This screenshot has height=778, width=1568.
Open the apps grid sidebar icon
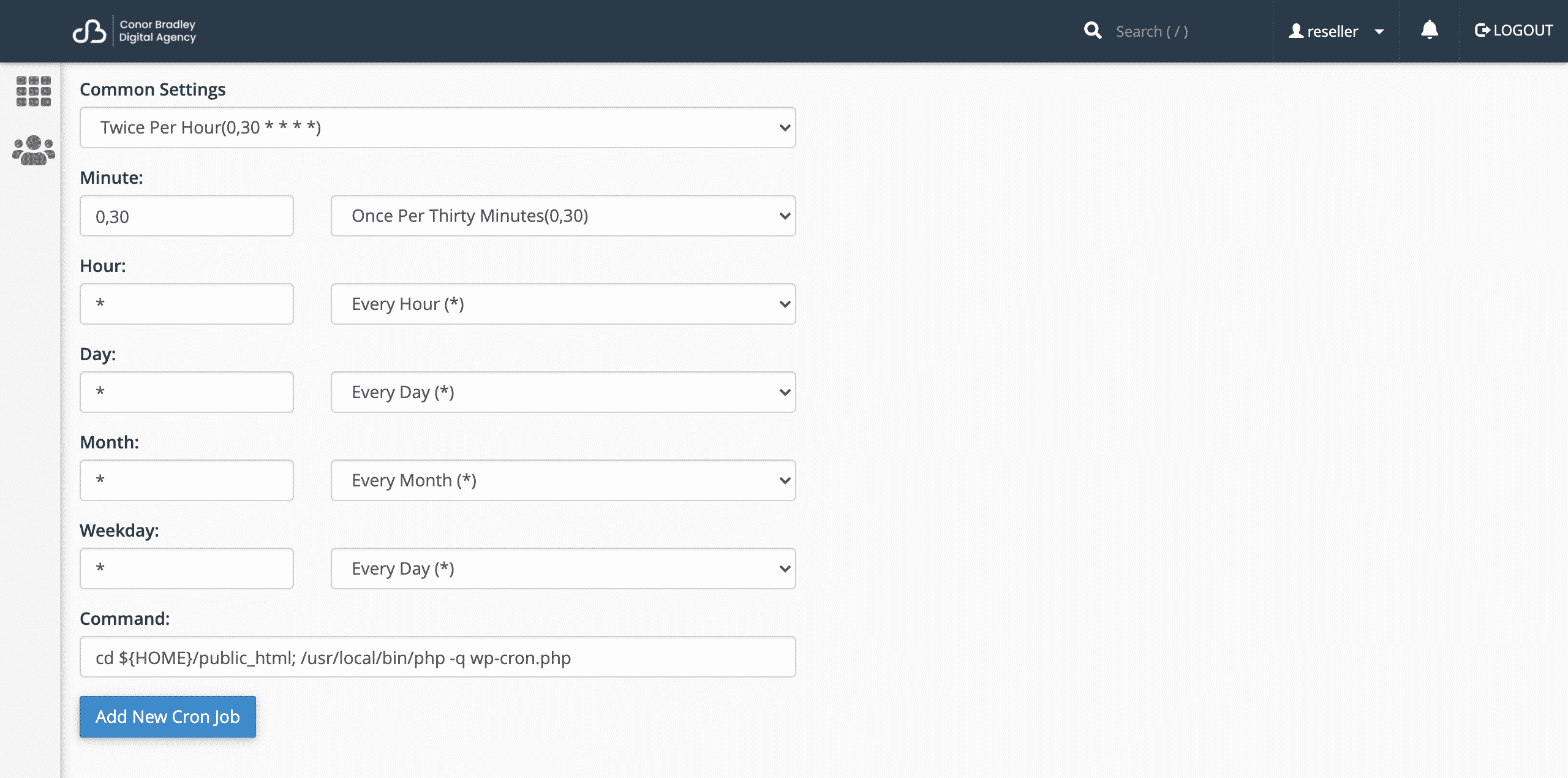34,91
